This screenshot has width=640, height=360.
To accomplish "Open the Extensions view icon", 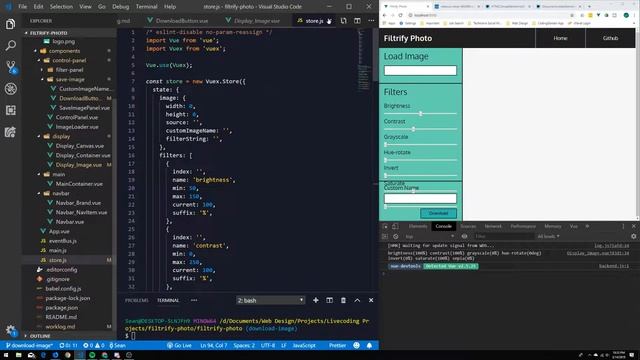I will pyautogui.click(x=11, y=110).
